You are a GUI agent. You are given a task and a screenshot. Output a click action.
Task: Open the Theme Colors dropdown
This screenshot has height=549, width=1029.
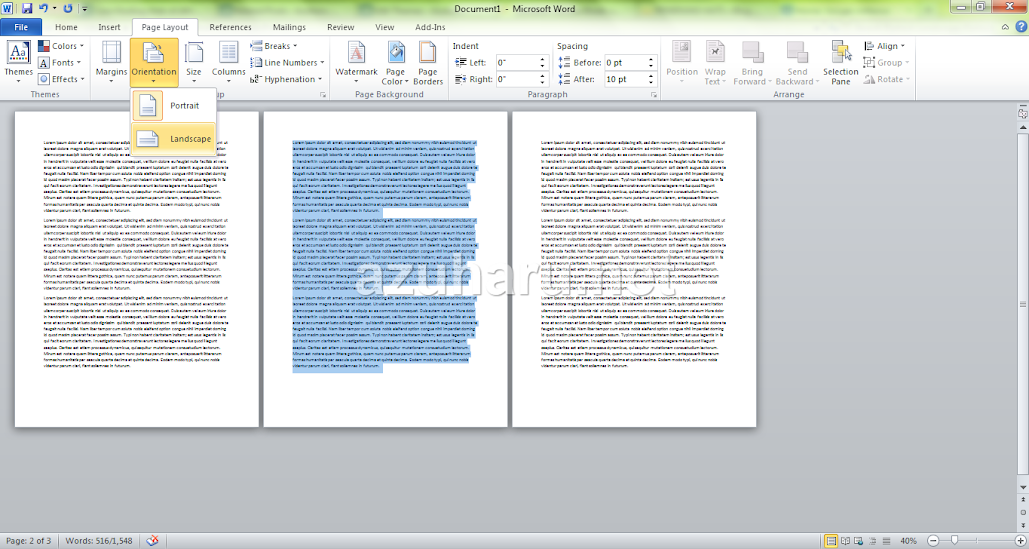click(x=61, y=46)
